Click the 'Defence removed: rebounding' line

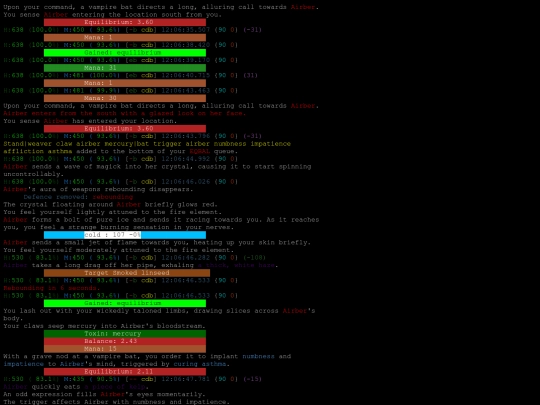(x=78, y=197)
